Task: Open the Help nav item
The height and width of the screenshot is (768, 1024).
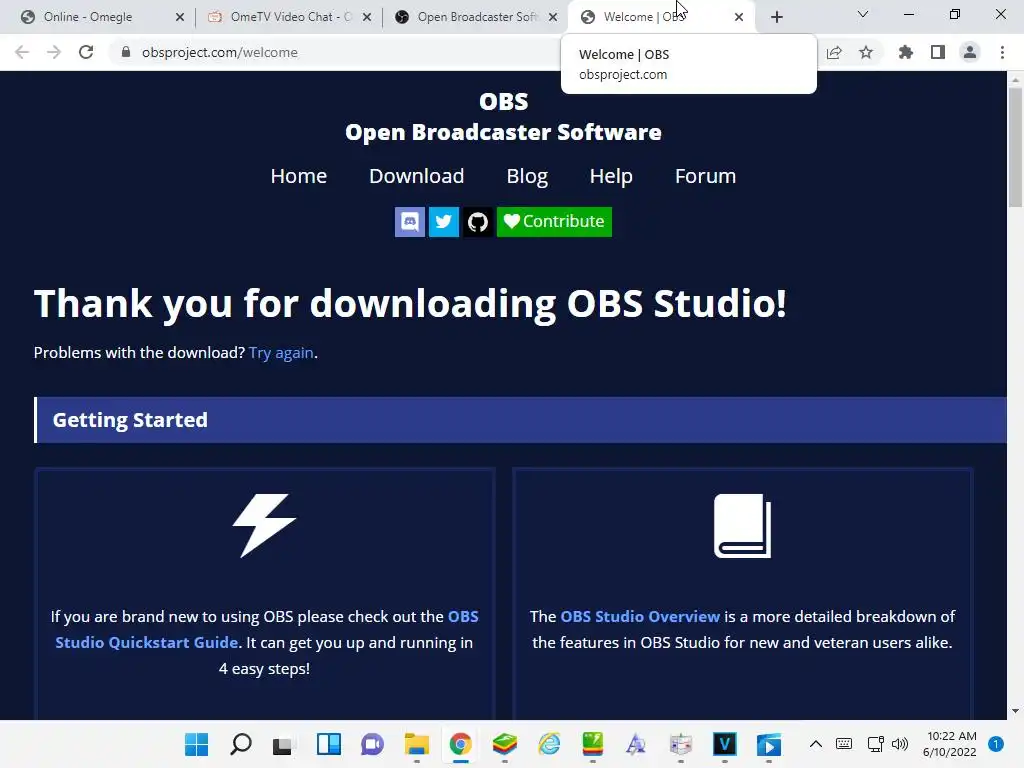Action: click(611, 176)
